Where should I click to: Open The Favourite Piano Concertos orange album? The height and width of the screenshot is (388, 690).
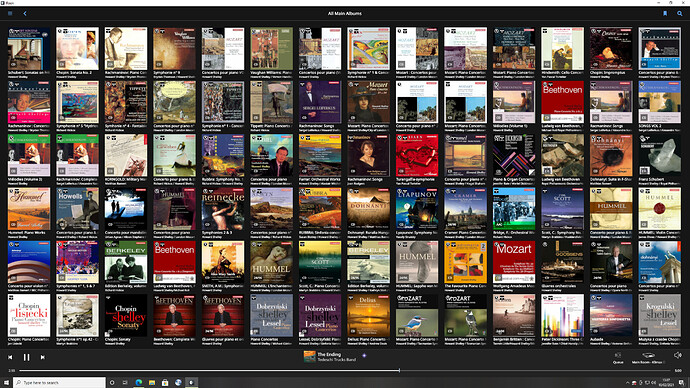coord(466,262)
